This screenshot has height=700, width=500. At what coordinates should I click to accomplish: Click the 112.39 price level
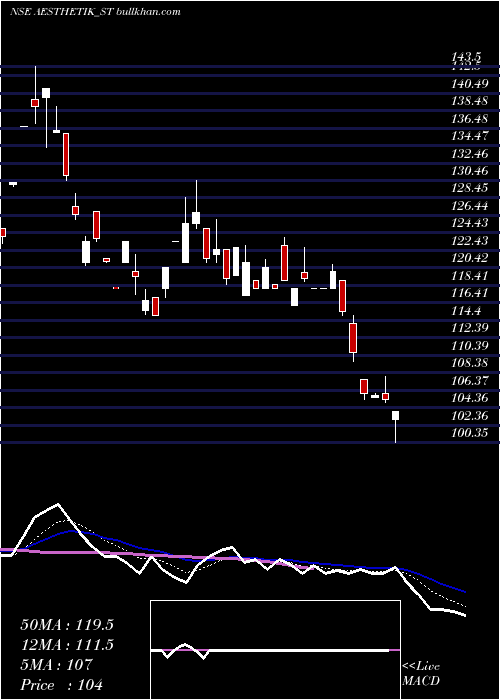point(470,328)
